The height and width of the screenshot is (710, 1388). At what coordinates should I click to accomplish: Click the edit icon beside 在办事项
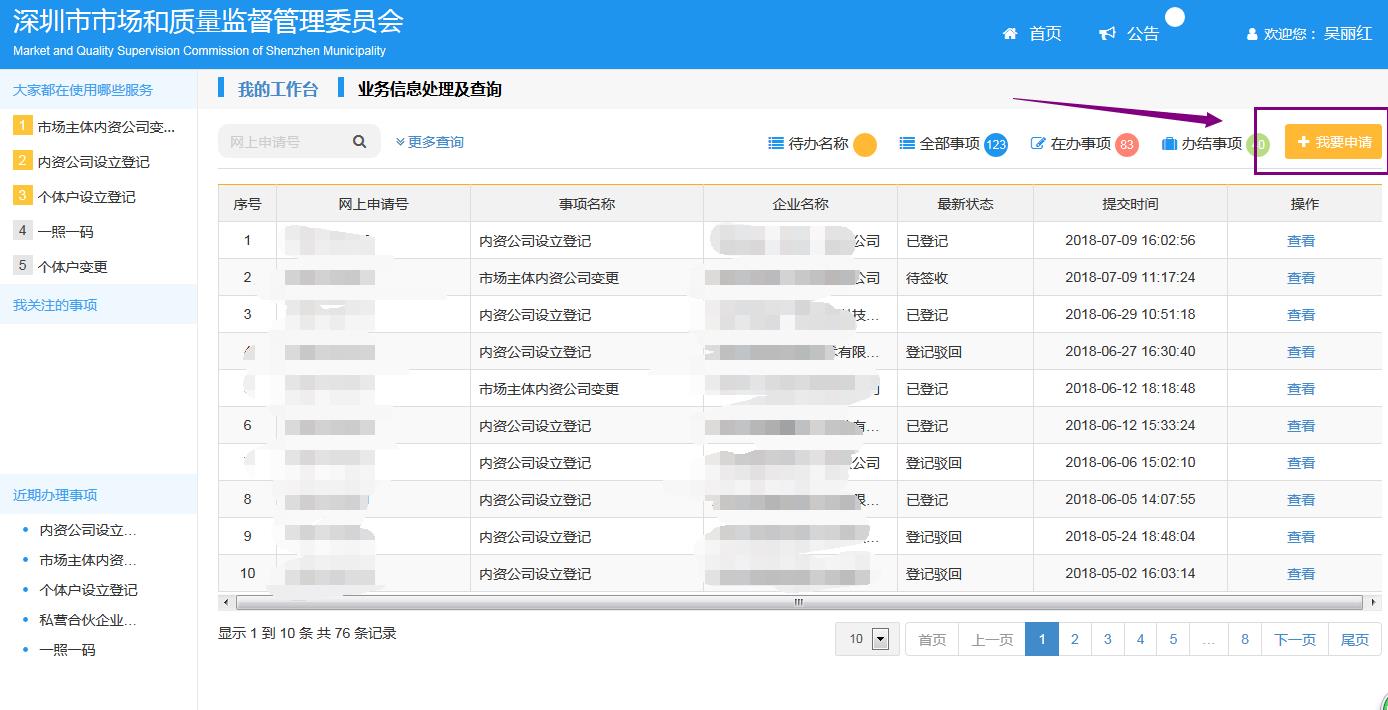(x=1038, y=143)
